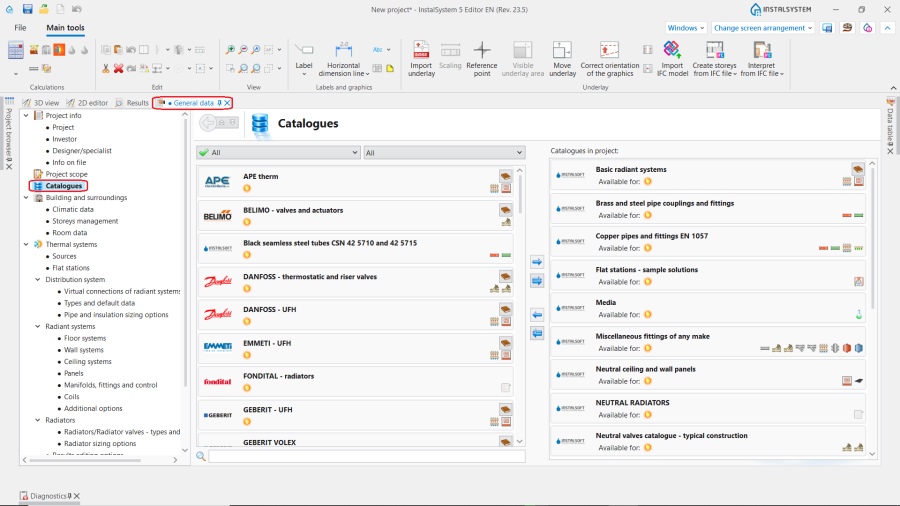
Task: Click the search magnifier icon below catalogue list
Action: click(x=201, y=456)
